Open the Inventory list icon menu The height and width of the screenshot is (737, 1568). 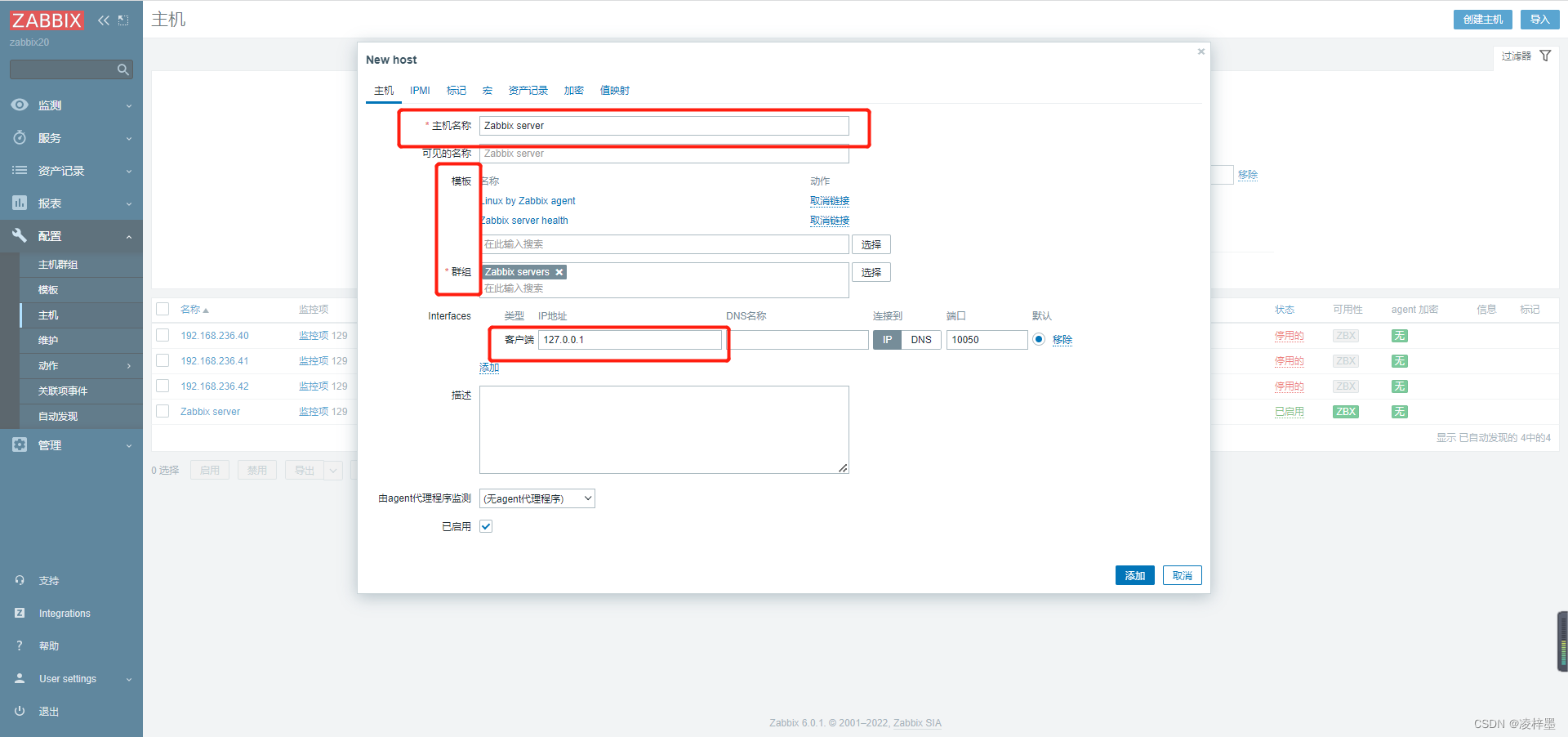[x=20, y=170]
